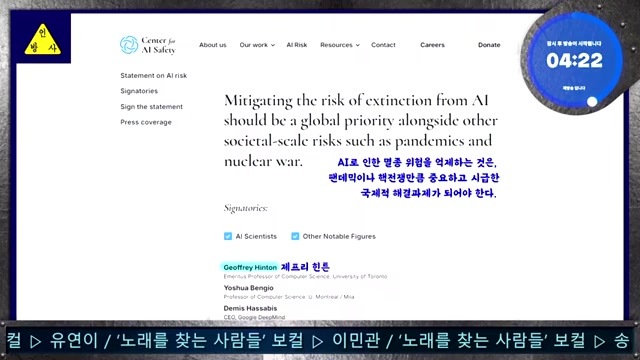The width and height of the screenshot is (640, 360).
Task: Uncheck the Other Notable Figures checkbox
Action: pyautogui.click(x=295, y=236)
